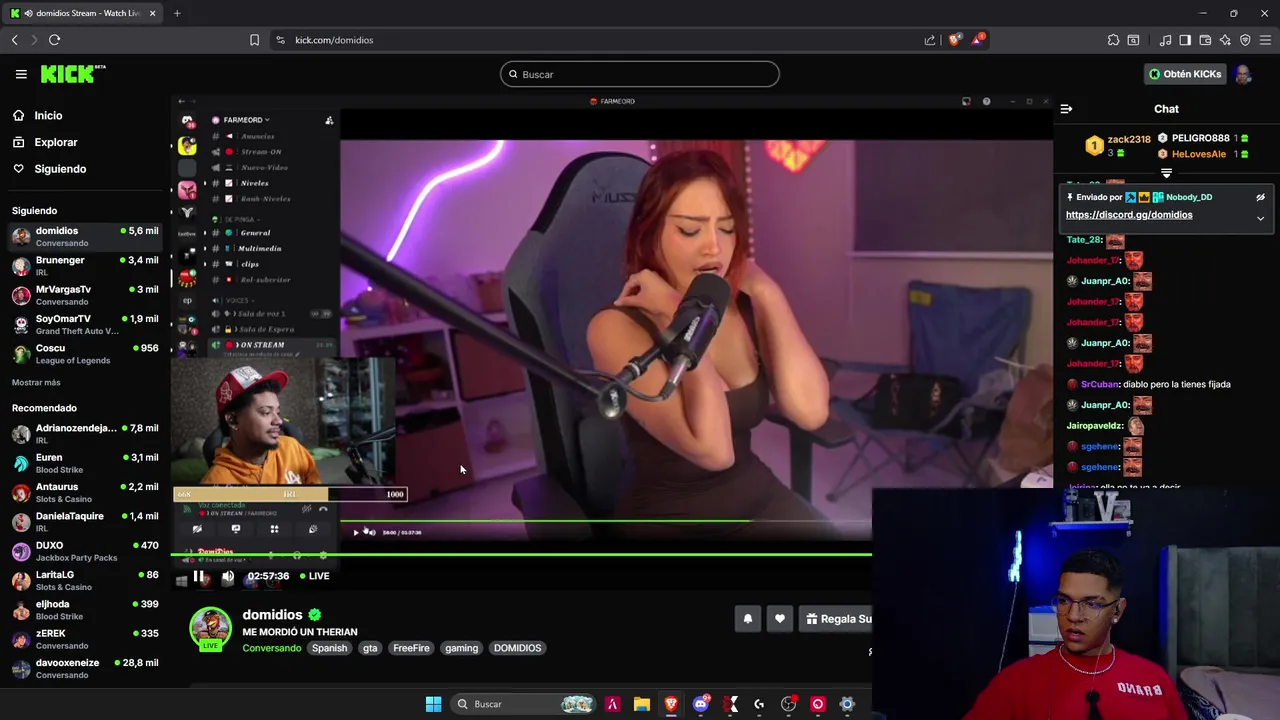1280x720 pixels.
Task: Open the Brave main menu
Action: (1266, 40)
